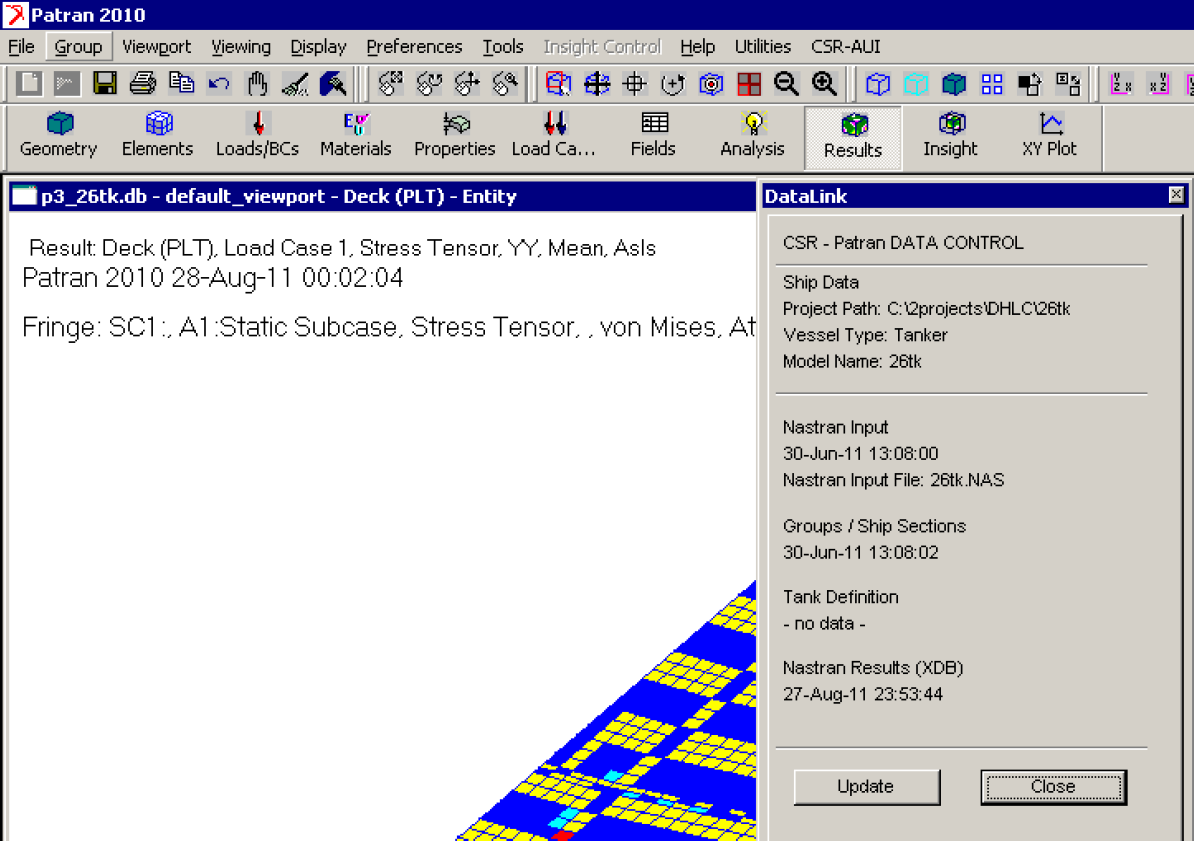Open the Utilities menu
Screen dimensions: 1194x841
tap(763, 46)
